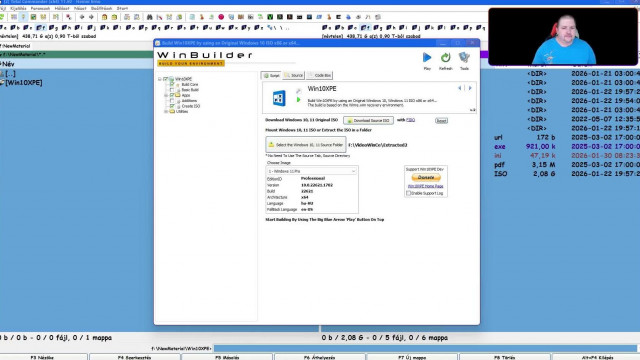Toggle the Win10XPE root checkbox in tree

coord(166,79)
